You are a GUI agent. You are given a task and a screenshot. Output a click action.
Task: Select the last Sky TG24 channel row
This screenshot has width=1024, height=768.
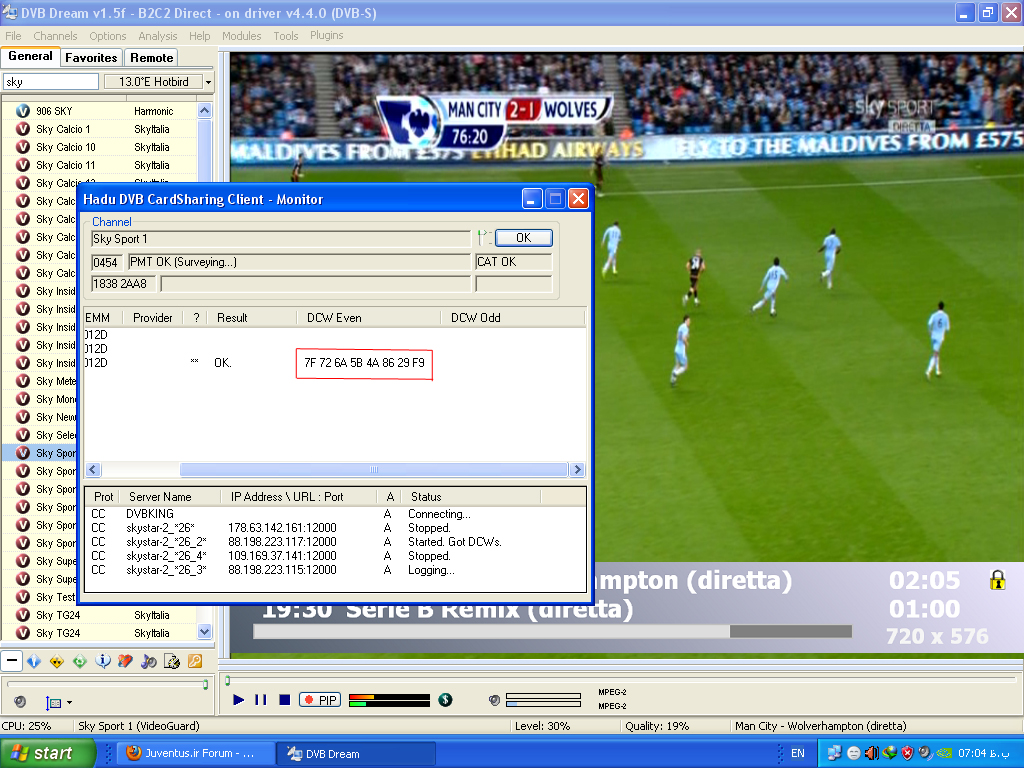point(99,633)
